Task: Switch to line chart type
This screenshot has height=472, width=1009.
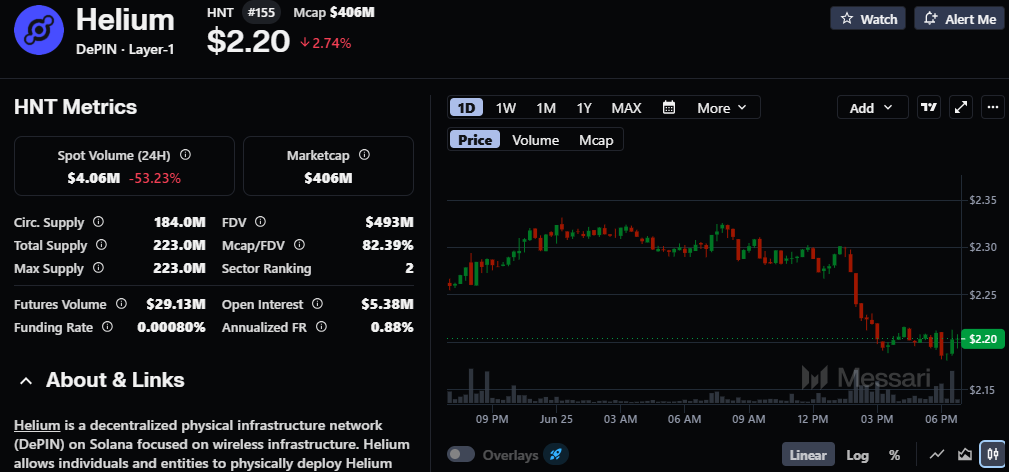Action: 938,455
